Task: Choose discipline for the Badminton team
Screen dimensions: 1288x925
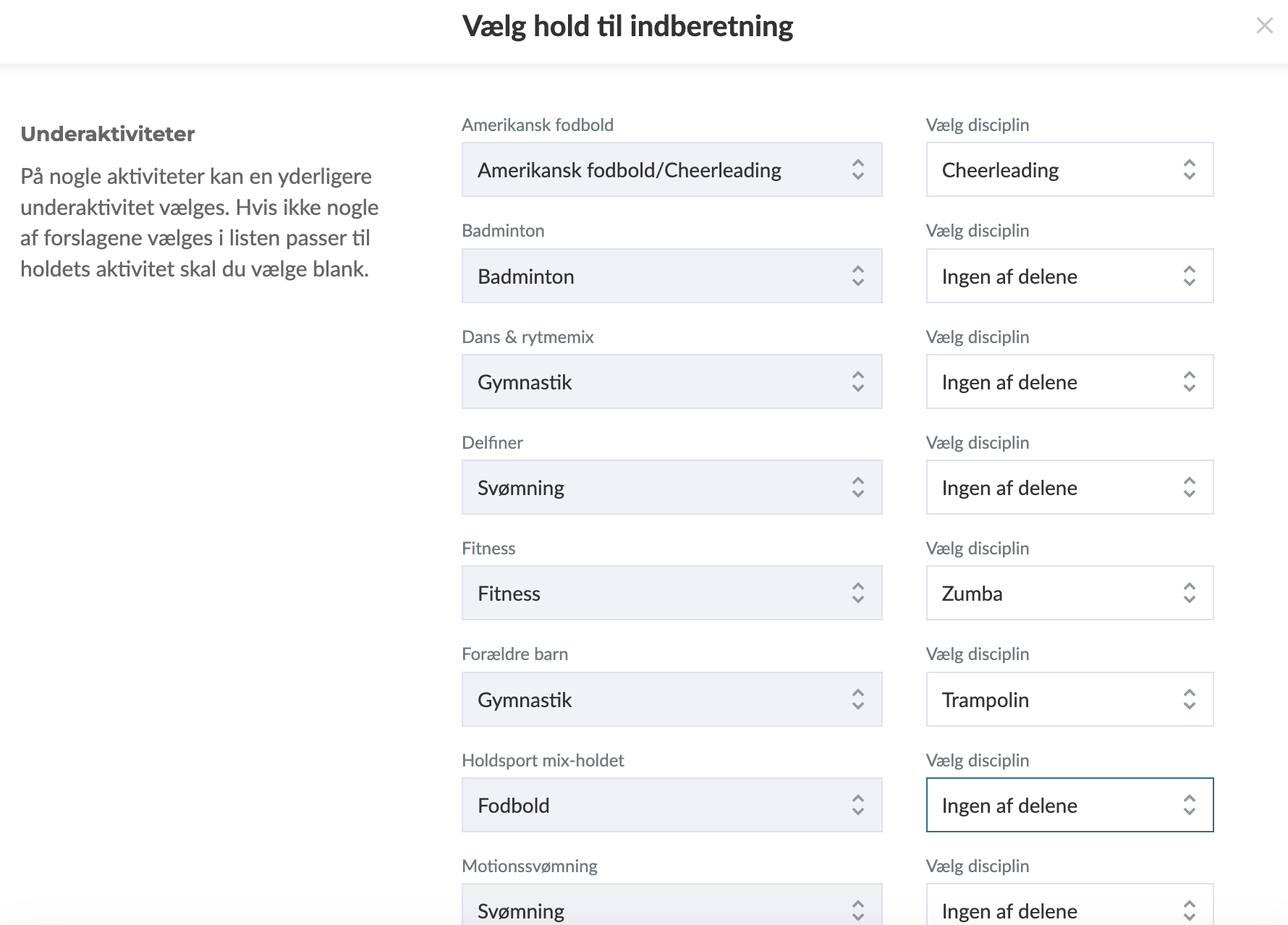Action: (1069, 276)
